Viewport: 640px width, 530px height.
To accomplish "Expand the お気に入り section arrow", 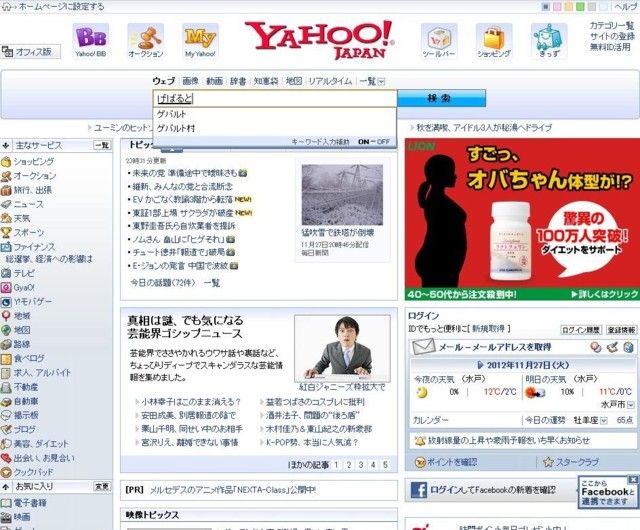I will tap(6, 487).
